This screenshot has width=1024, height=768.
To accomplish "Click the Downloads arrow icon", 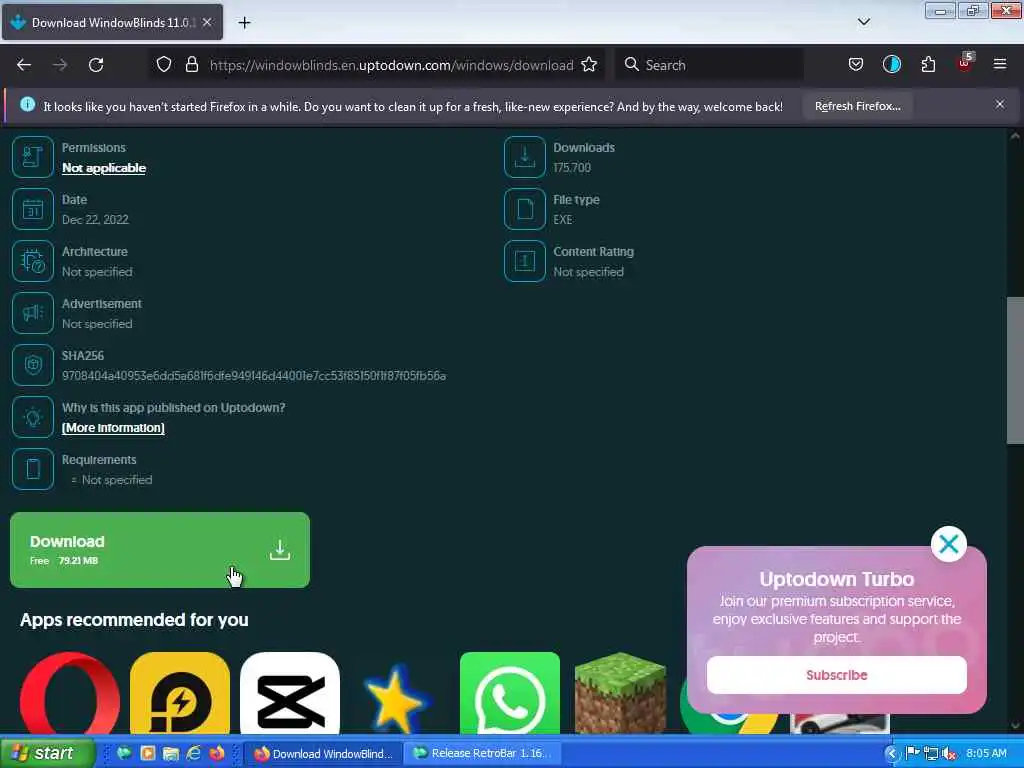I will [524, 157].
